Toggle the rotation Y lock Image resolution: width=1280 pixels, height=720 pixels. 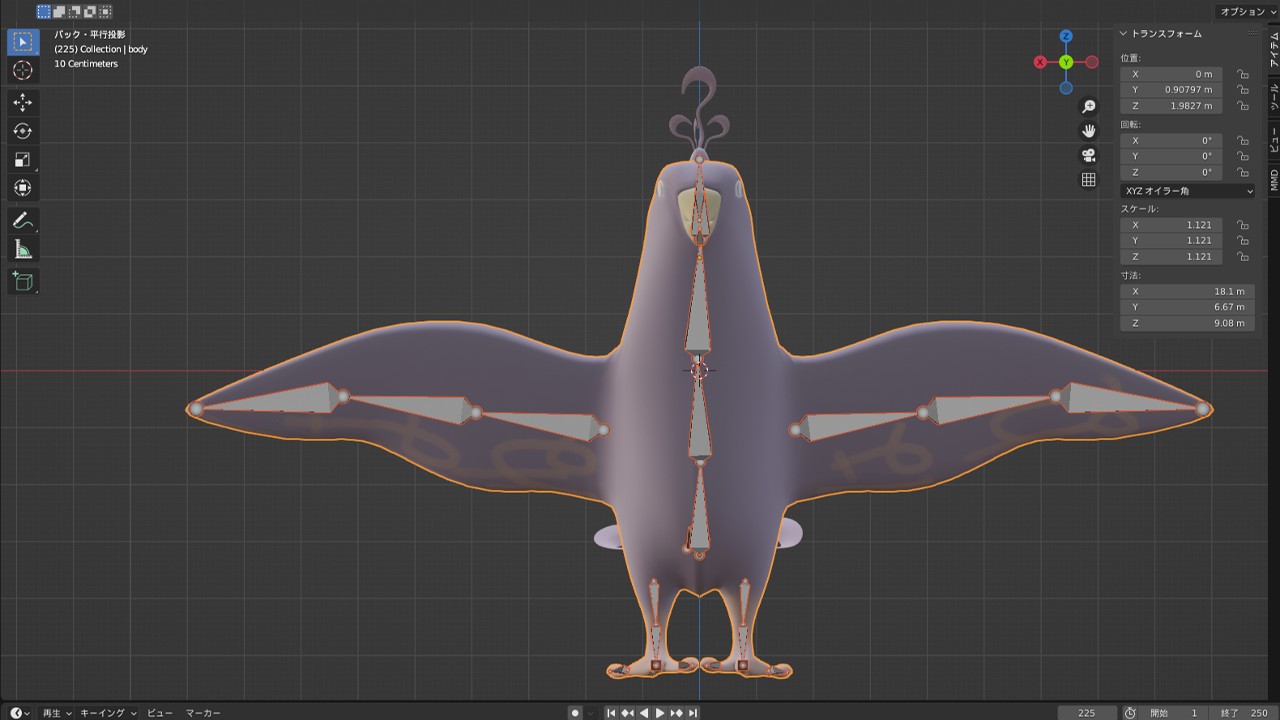[1242, 157]
